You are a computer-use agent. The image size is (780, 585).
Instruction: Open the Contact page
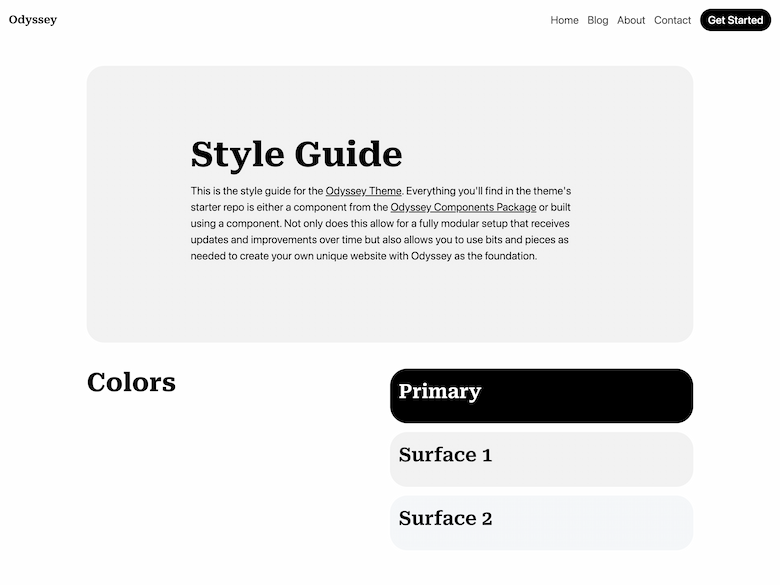pyautogui.click(x=672, y=20)
